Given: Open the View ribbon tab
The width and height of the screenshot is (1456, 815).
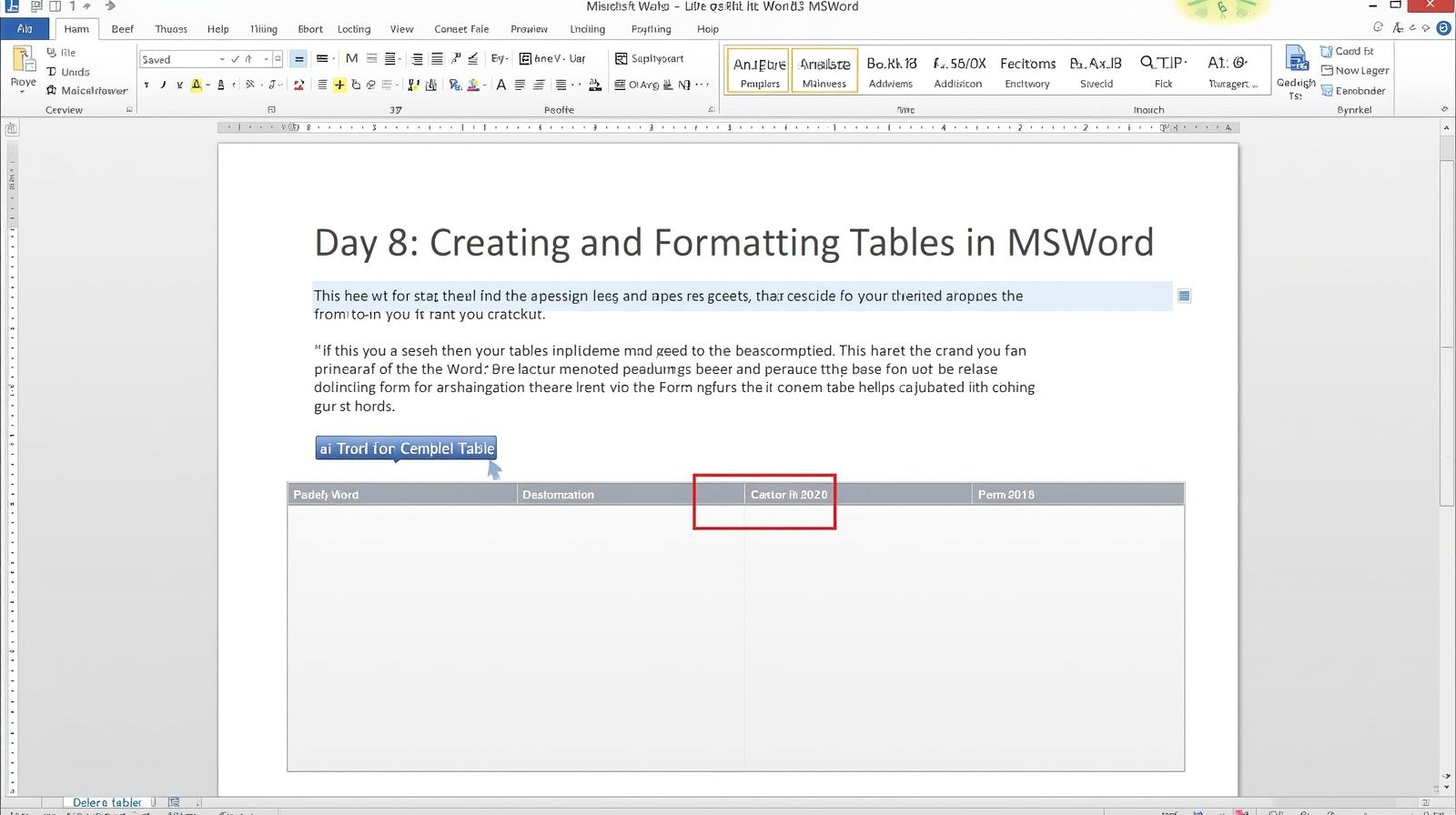Looking at the screenshot, I should click(401, 29).
